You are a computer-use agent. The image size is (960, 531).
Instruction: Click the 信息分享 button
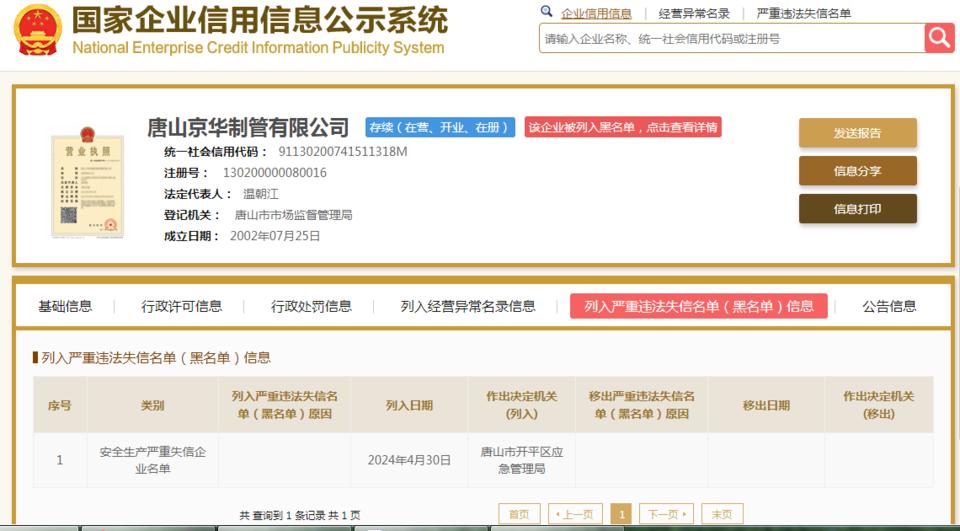[x=857, y=171]
